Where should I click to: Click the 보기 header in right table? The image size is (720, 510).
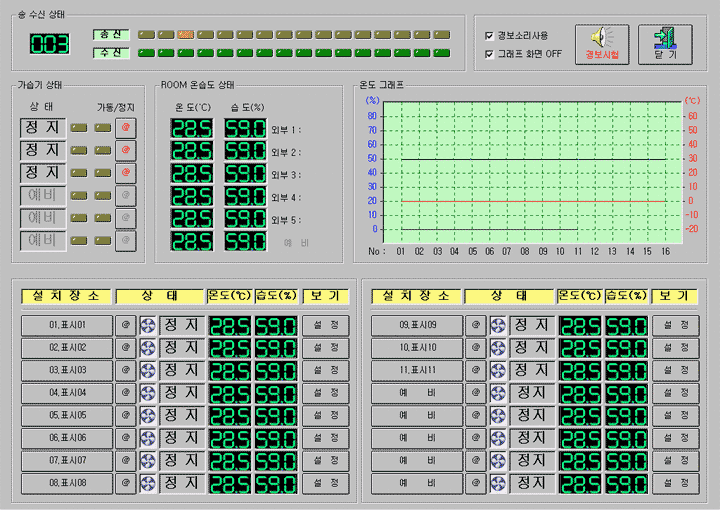coord(676,296)
